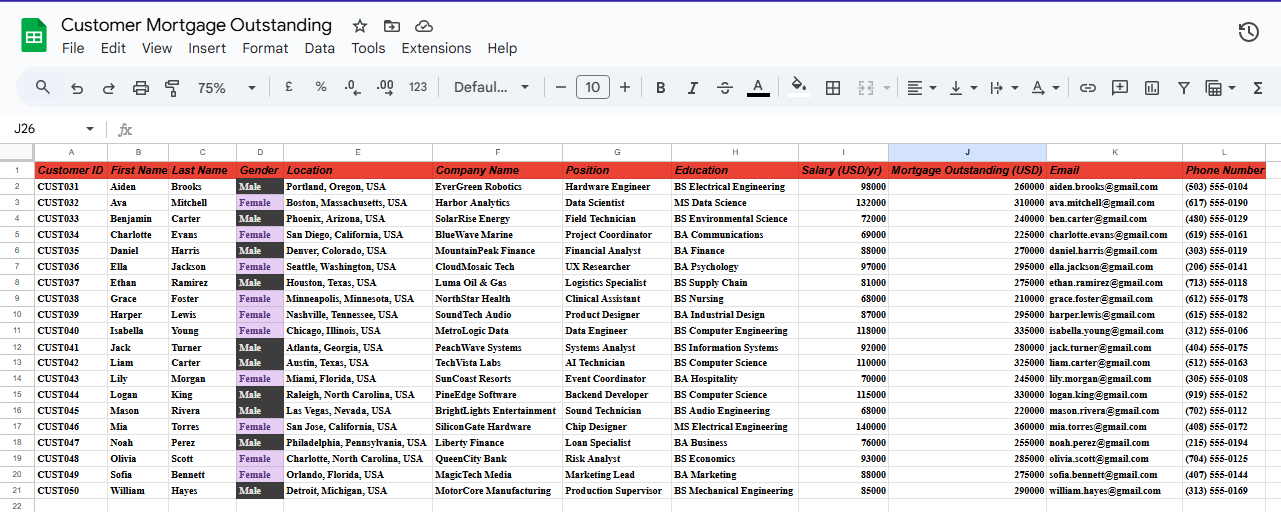Select the paint format tool
The height and width of the screenshot is (512, 1281).
[171, 88]
